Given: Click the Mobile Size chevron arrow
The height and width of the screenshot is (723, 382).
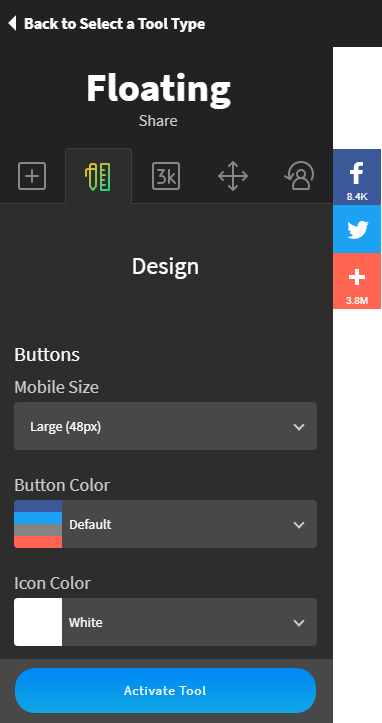Looking at the screenshot, I should (299, 427).
